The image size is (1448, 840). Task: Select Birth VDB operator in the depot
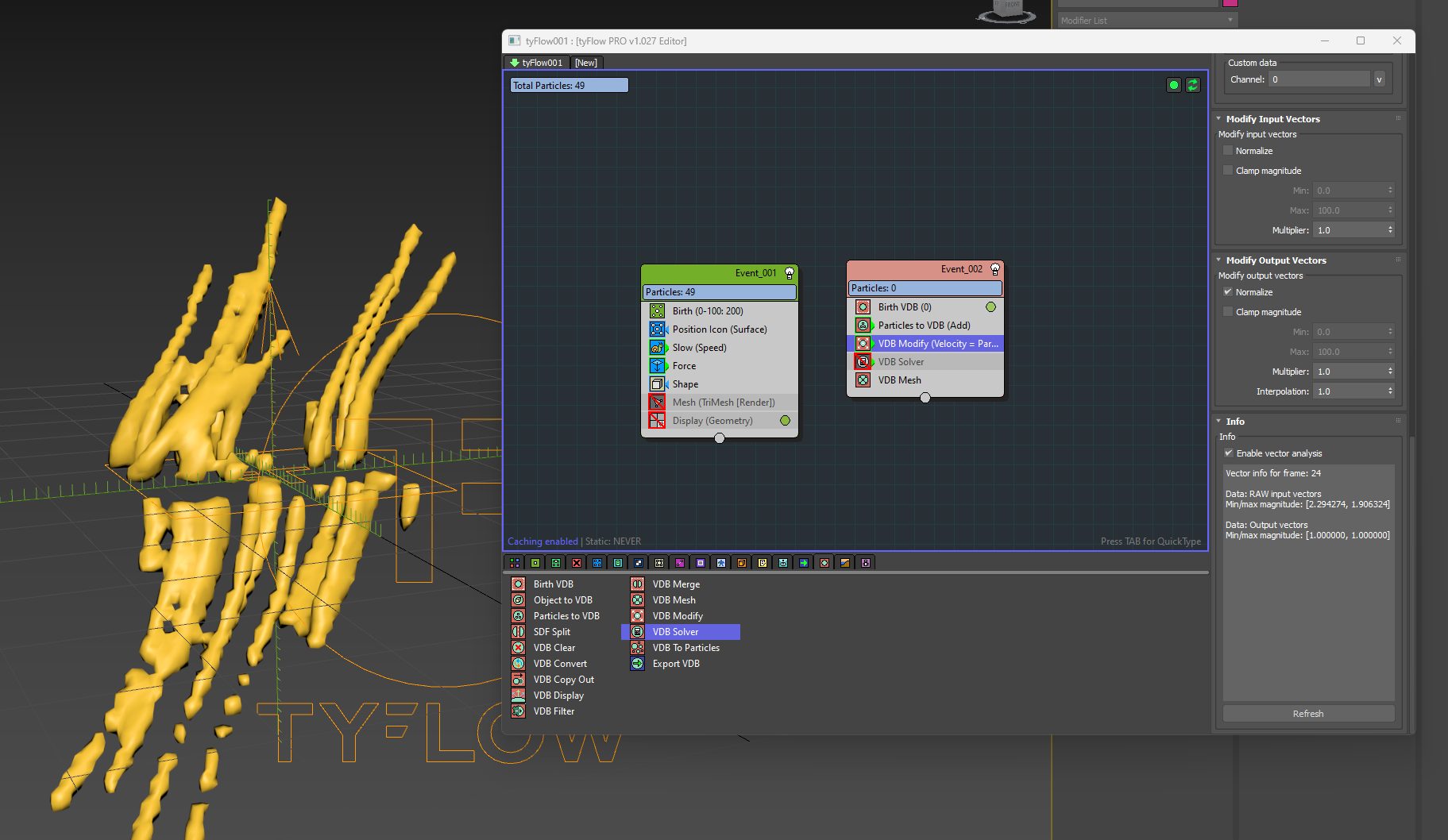[x=554, y=584]
